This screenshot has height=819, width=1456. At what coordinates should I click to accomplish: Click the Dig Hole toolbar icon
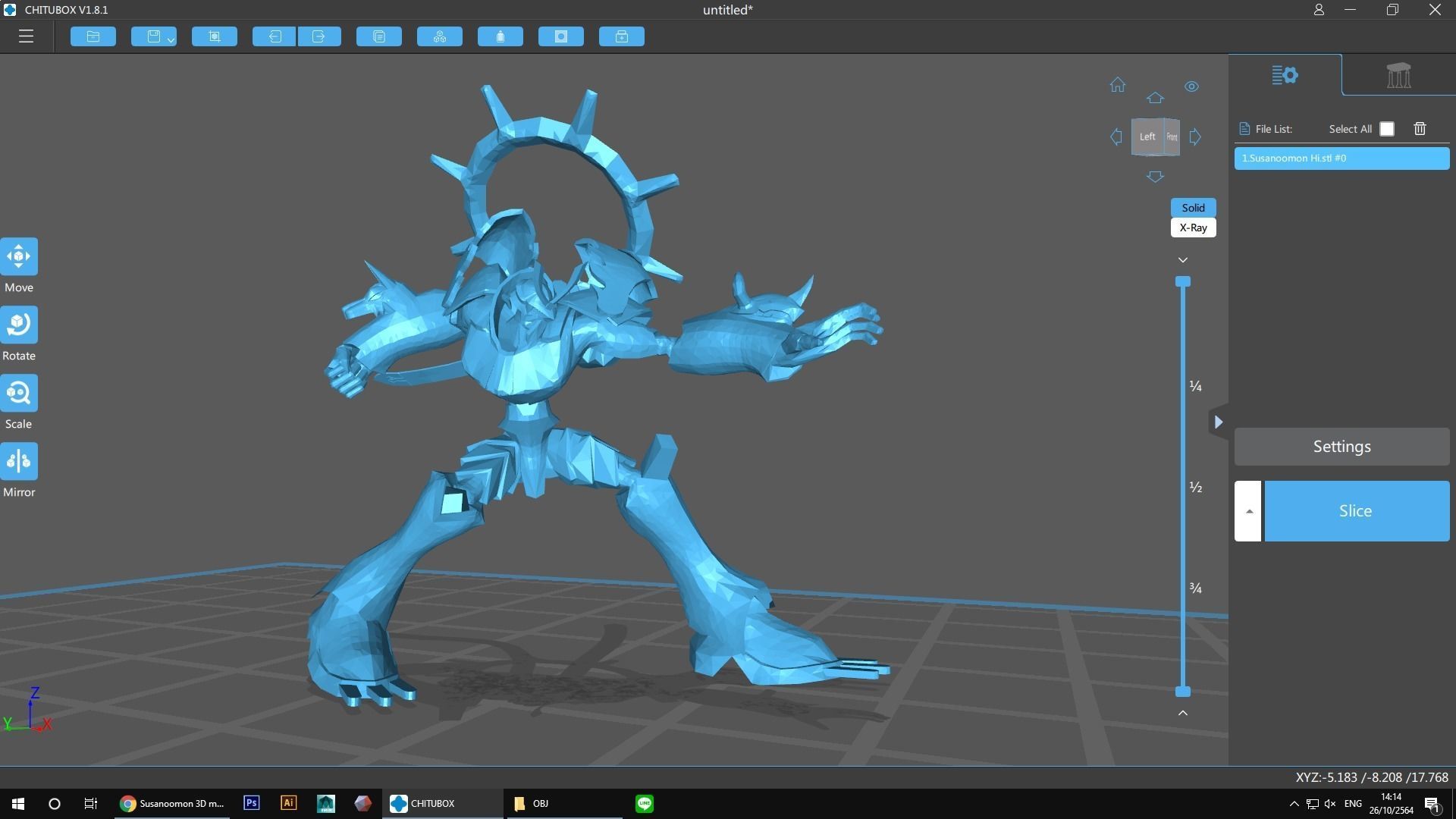pyautogui.click(x=561, y=36)
